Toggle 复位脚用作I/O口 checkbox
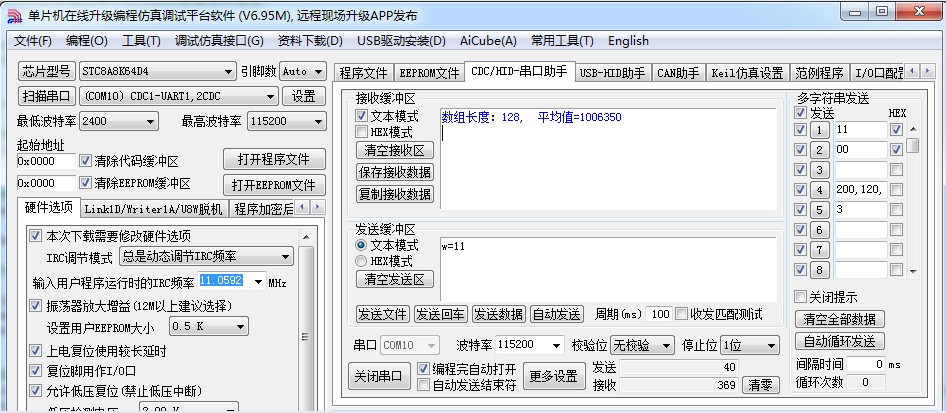The height and width of the screenshot is (413, 946). click(36, 371)
